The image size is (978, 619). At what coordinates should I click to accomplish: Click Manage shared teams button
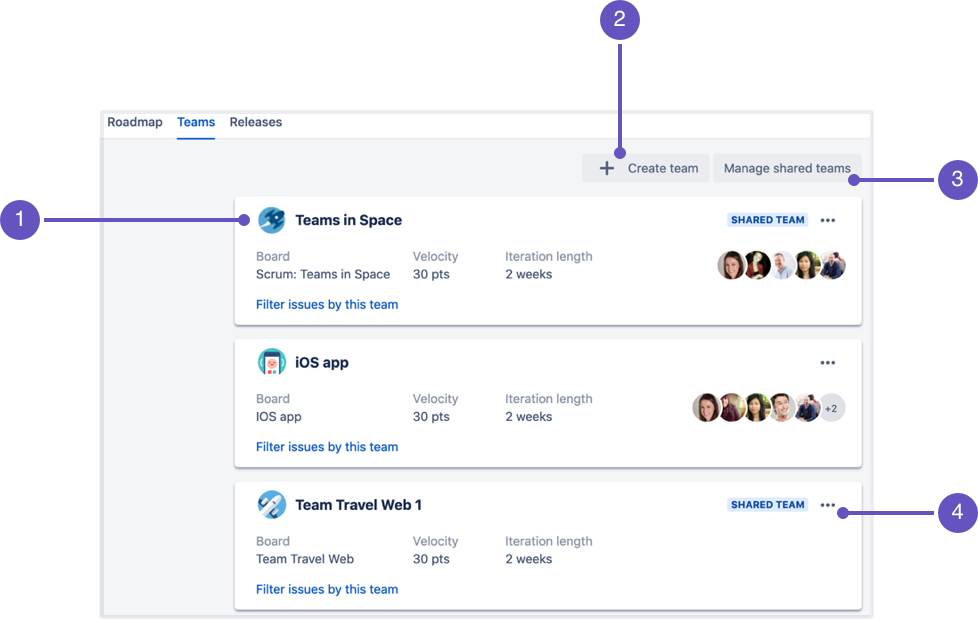[x=787, y=168]
